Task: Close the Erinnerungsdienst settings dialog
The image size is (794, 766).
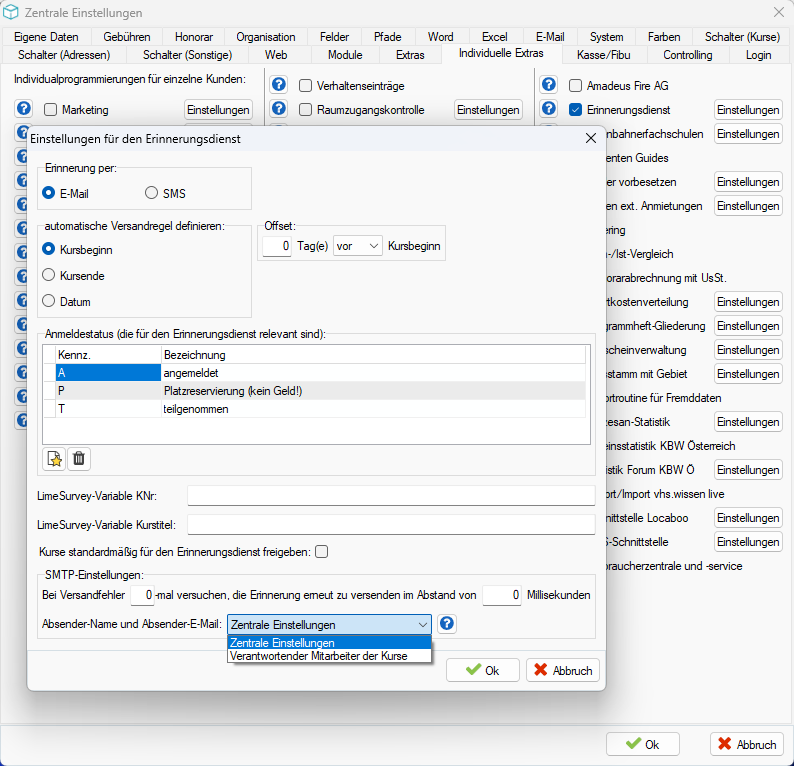Action: point(590,138)
